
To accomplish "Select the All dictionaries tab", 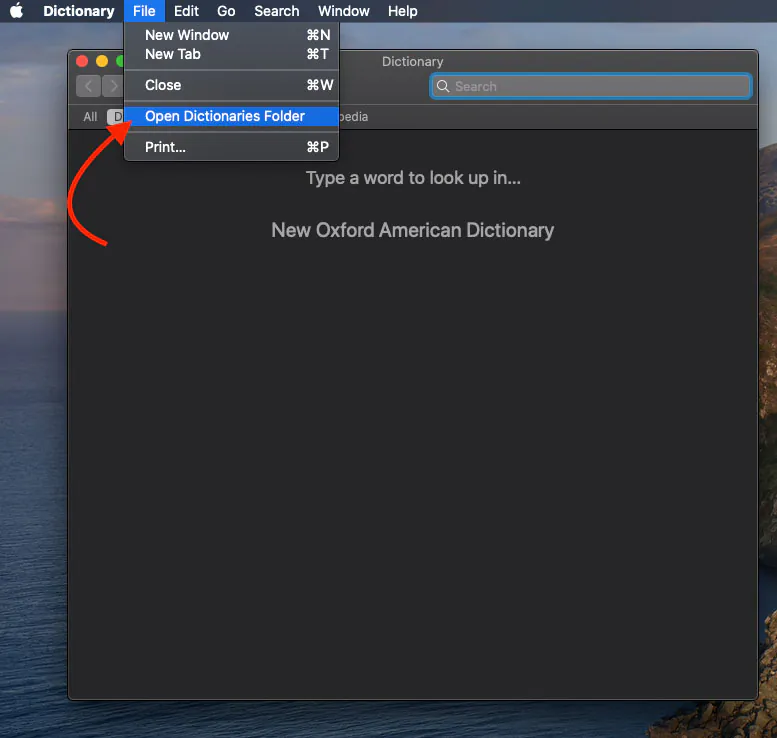I will point(90,117).
